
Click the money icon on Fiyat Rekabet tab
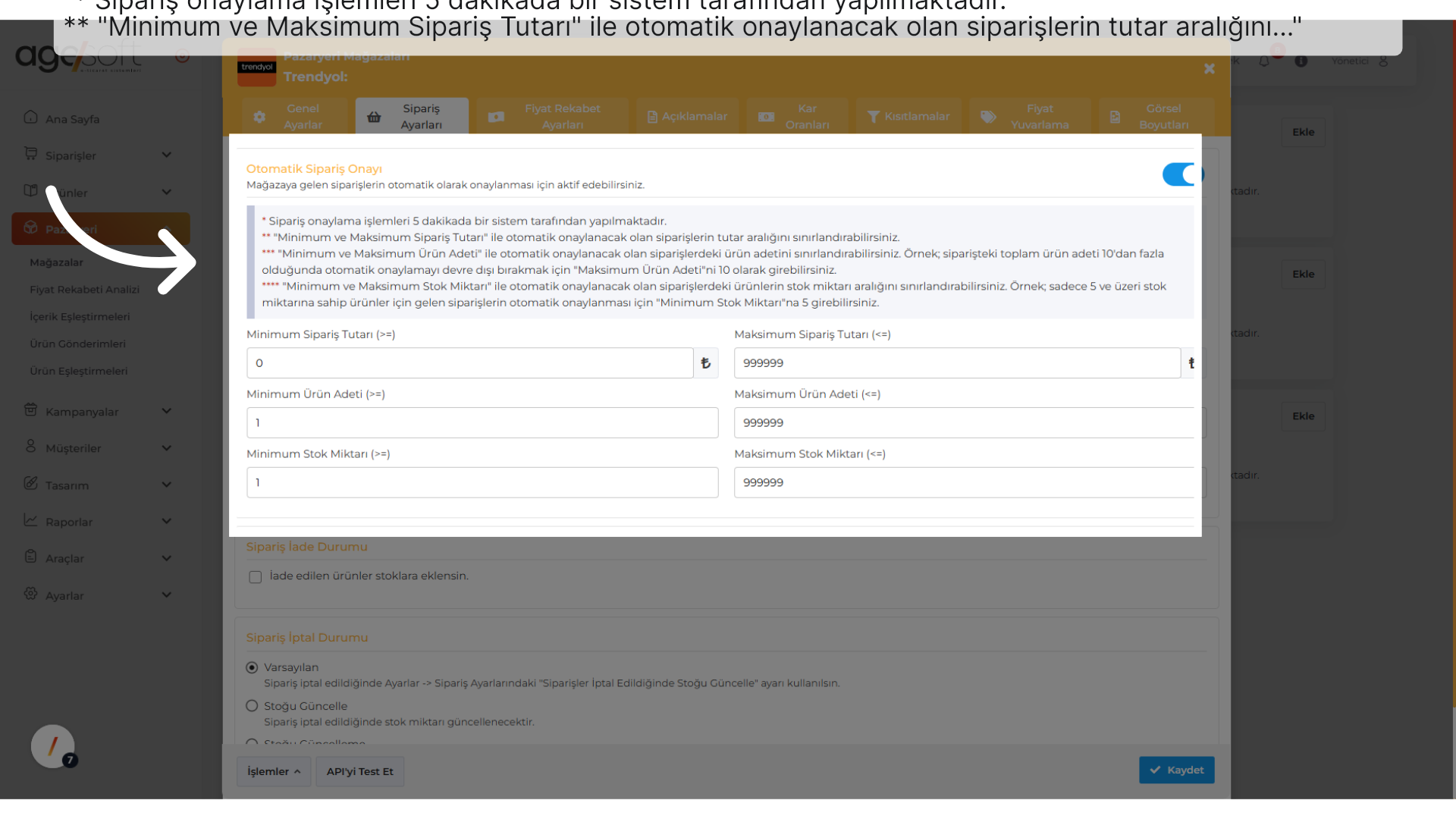point(496,117)
